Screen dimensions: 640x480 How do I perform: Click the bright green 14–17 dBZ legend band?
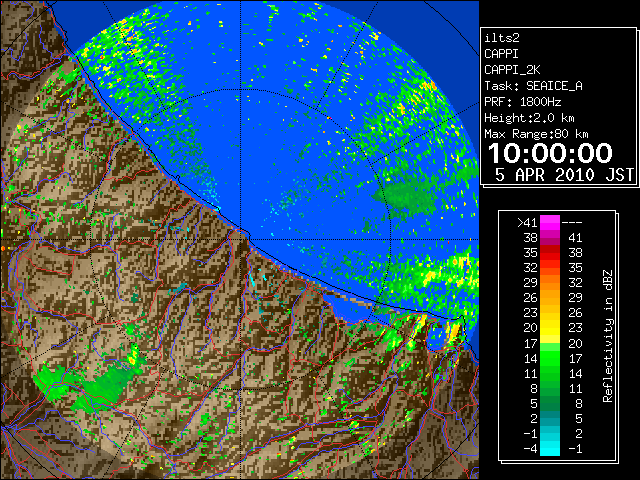[x=550, y=358]
